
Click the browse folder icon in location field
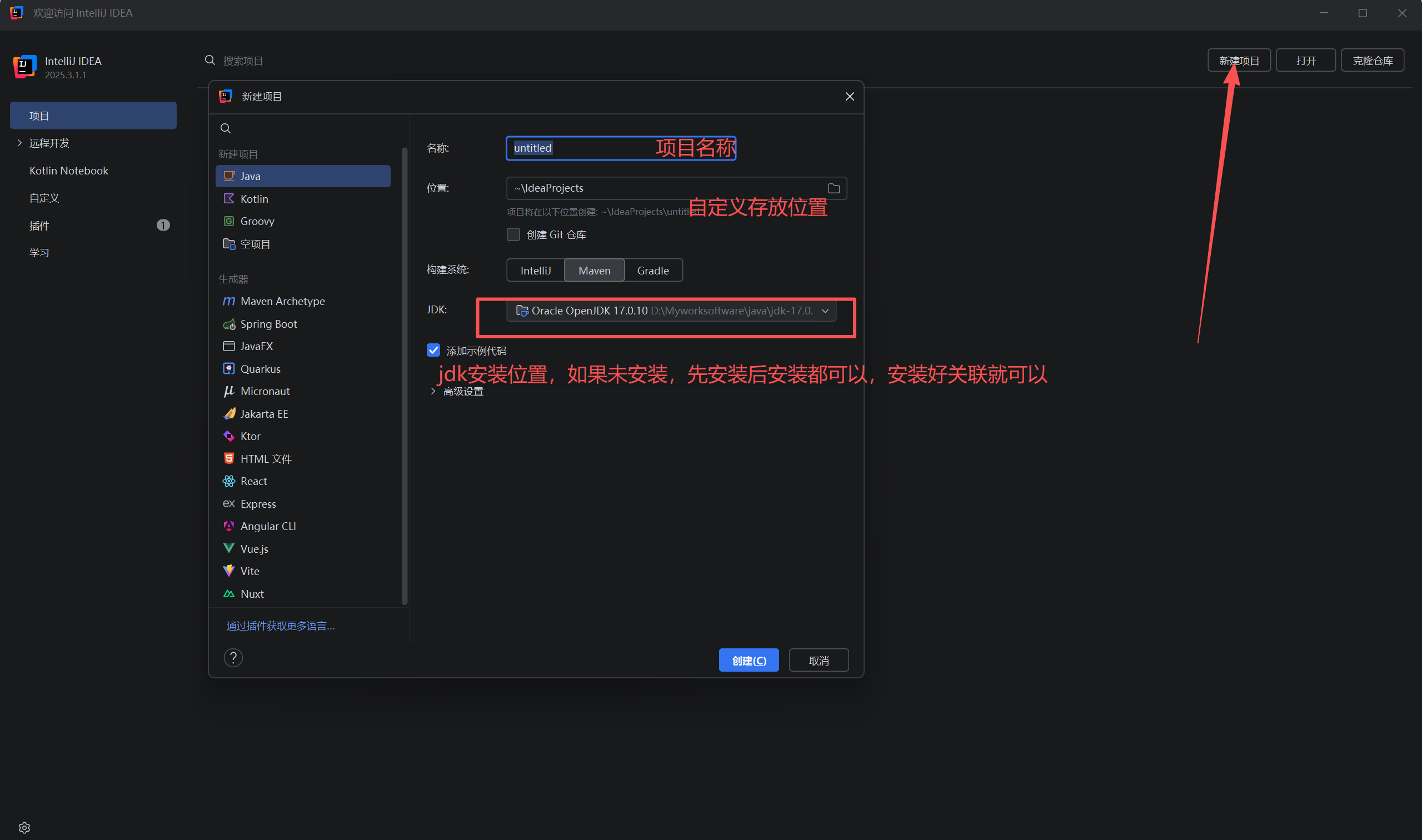(834, 188)
